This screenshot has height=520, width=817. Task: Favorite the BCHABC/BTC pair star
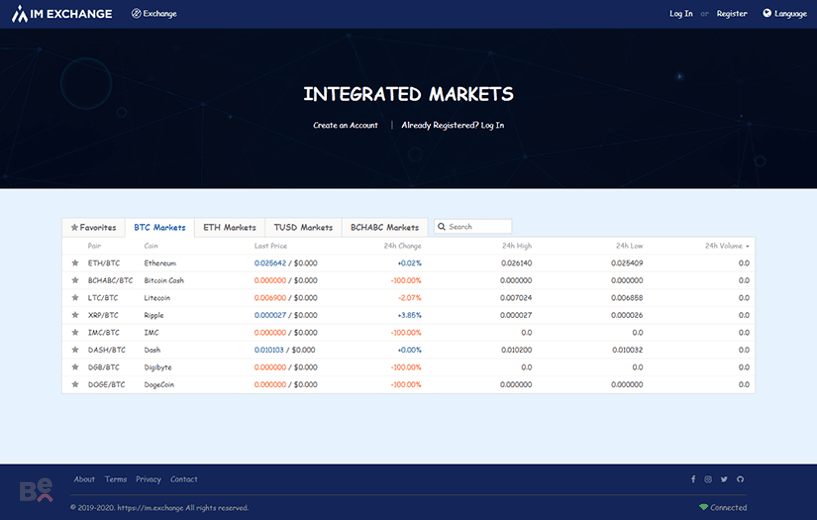75,280
